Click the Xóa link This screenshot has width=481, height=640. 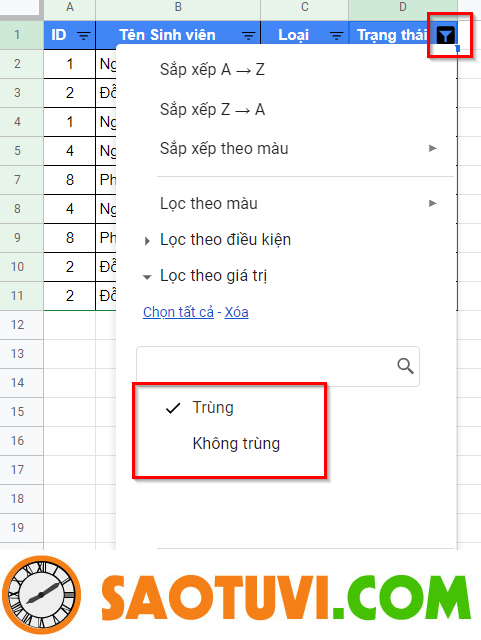pyautogui.click(x=236, y=312)
